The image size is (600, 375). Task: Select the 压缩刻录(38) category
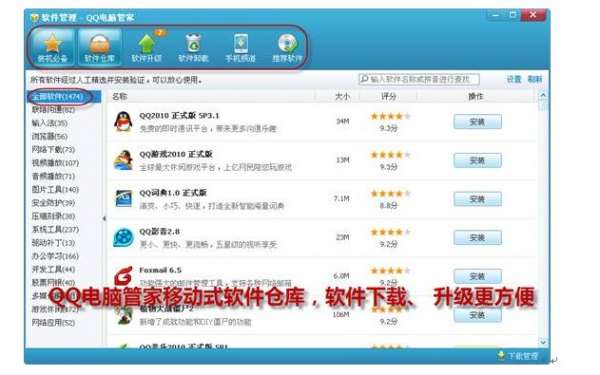click(53, 216)
